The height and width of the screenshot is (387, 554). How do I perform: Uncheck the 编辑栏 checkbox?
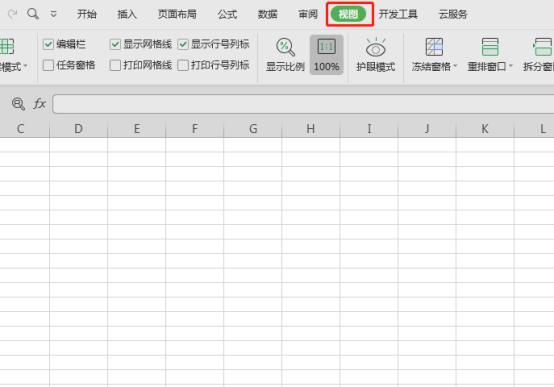[48, 45]
